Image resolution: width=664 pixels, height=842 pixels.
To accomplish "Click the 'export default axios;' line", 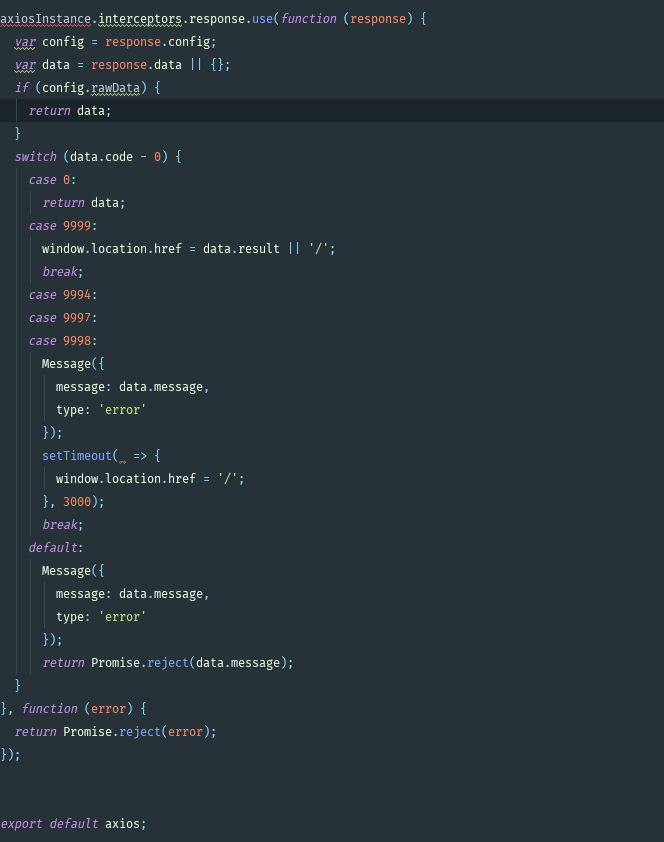I will [74, 824].
